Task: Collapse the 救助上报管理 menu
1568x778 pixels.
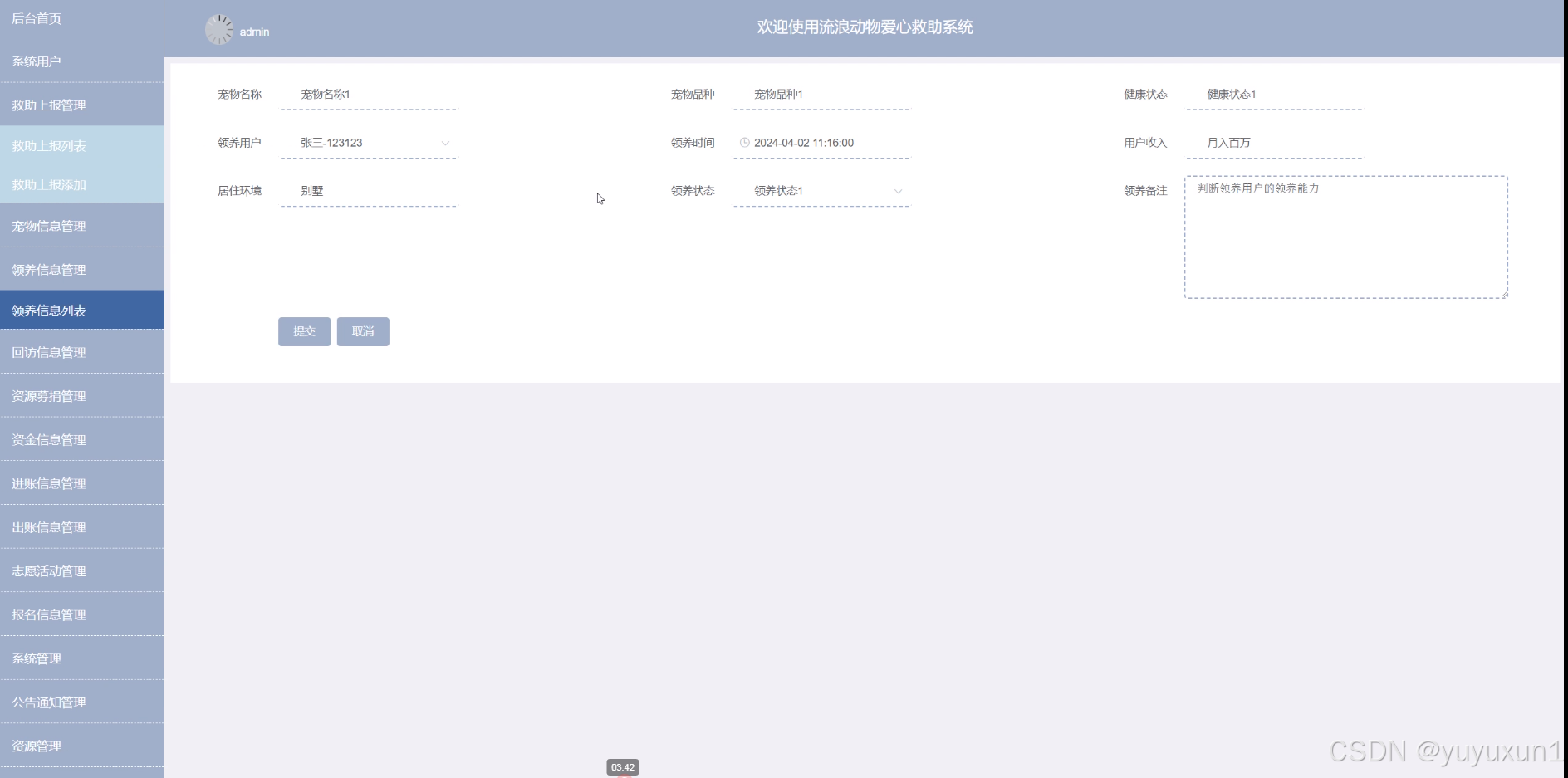Action: tap(81, 105)
